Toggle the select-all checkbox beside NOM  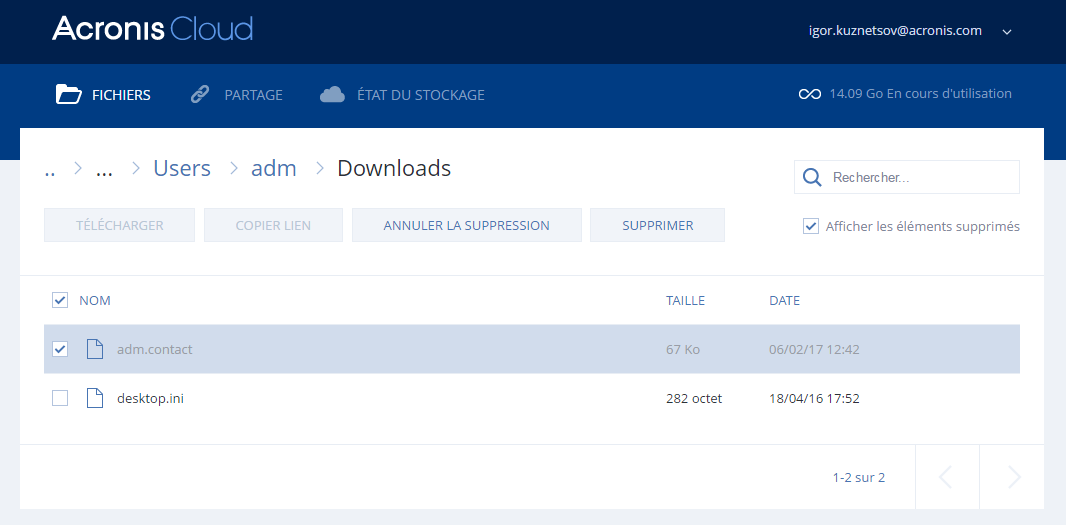(60, 300)
